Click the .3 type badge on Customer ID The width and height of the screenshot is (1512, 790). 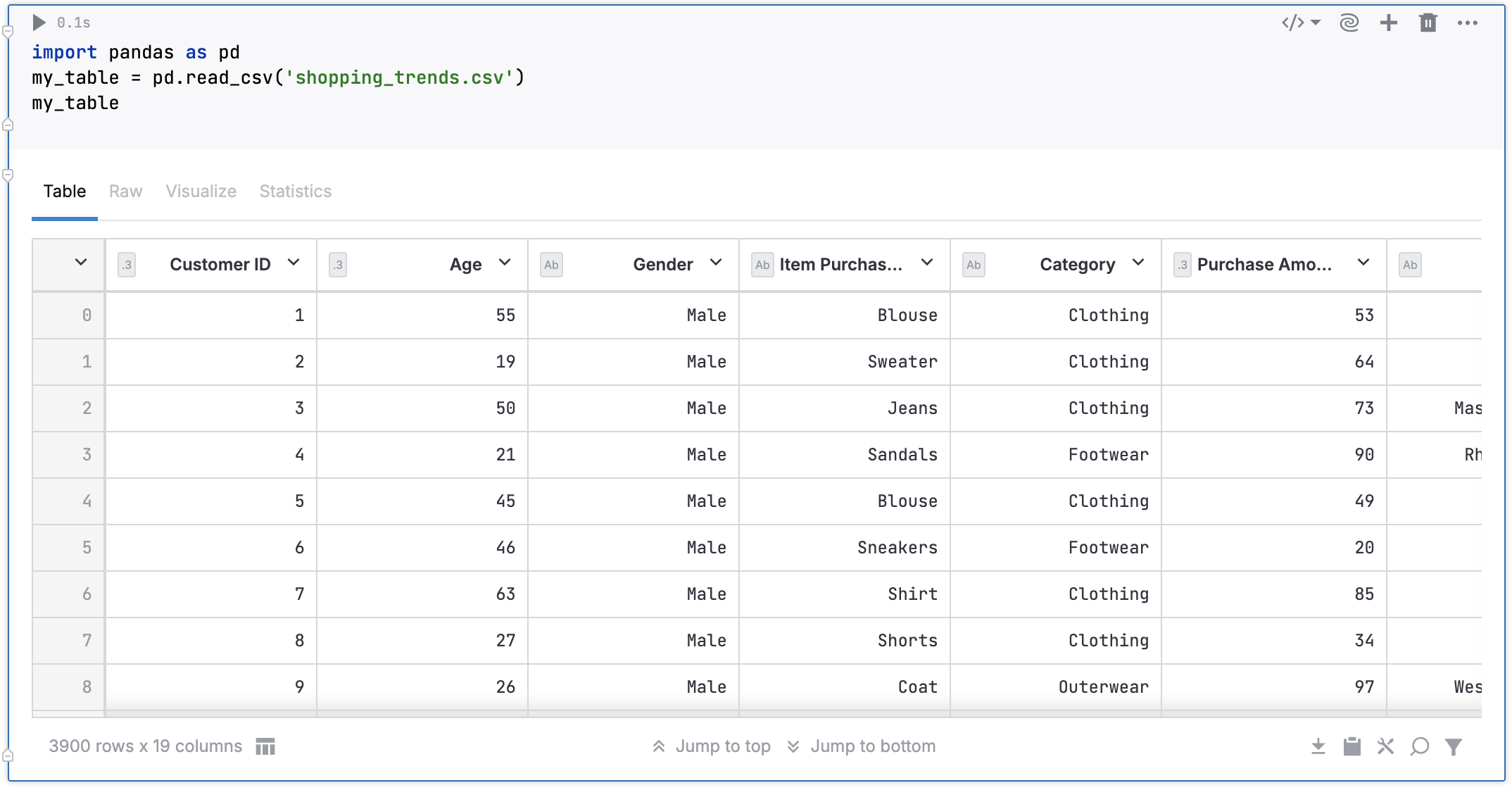(127, 265)
